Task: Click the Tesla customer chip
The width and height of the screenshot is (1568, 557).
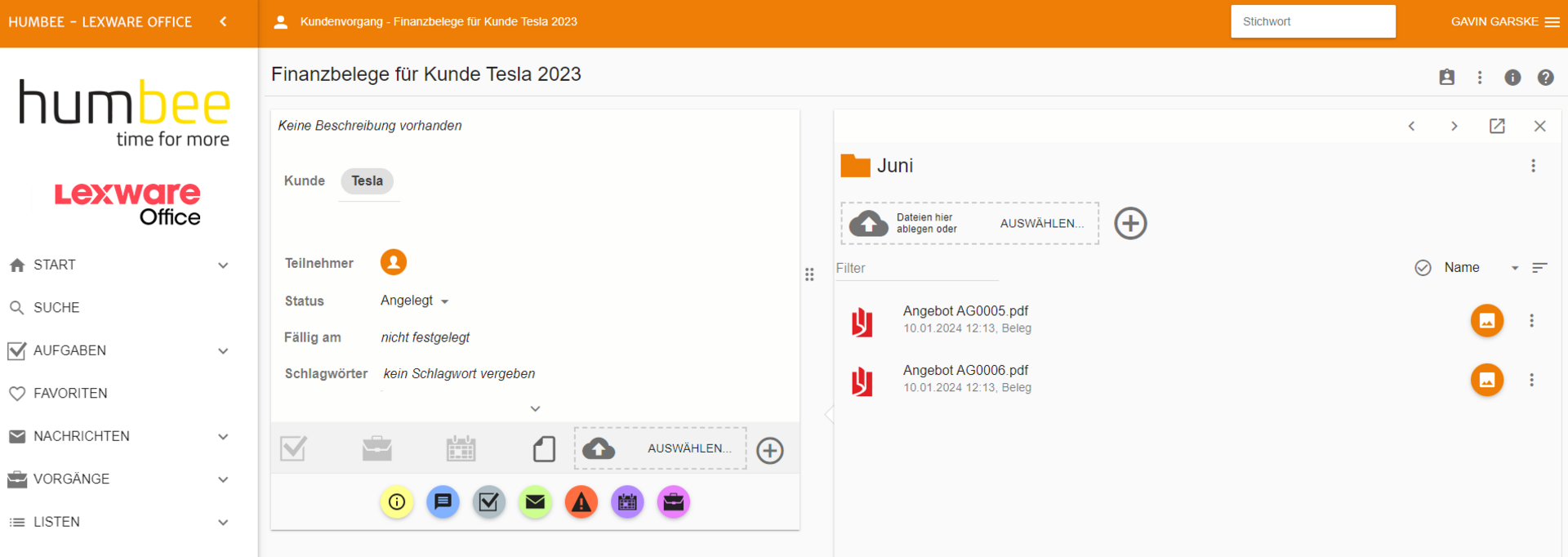Action: (367, 181)
